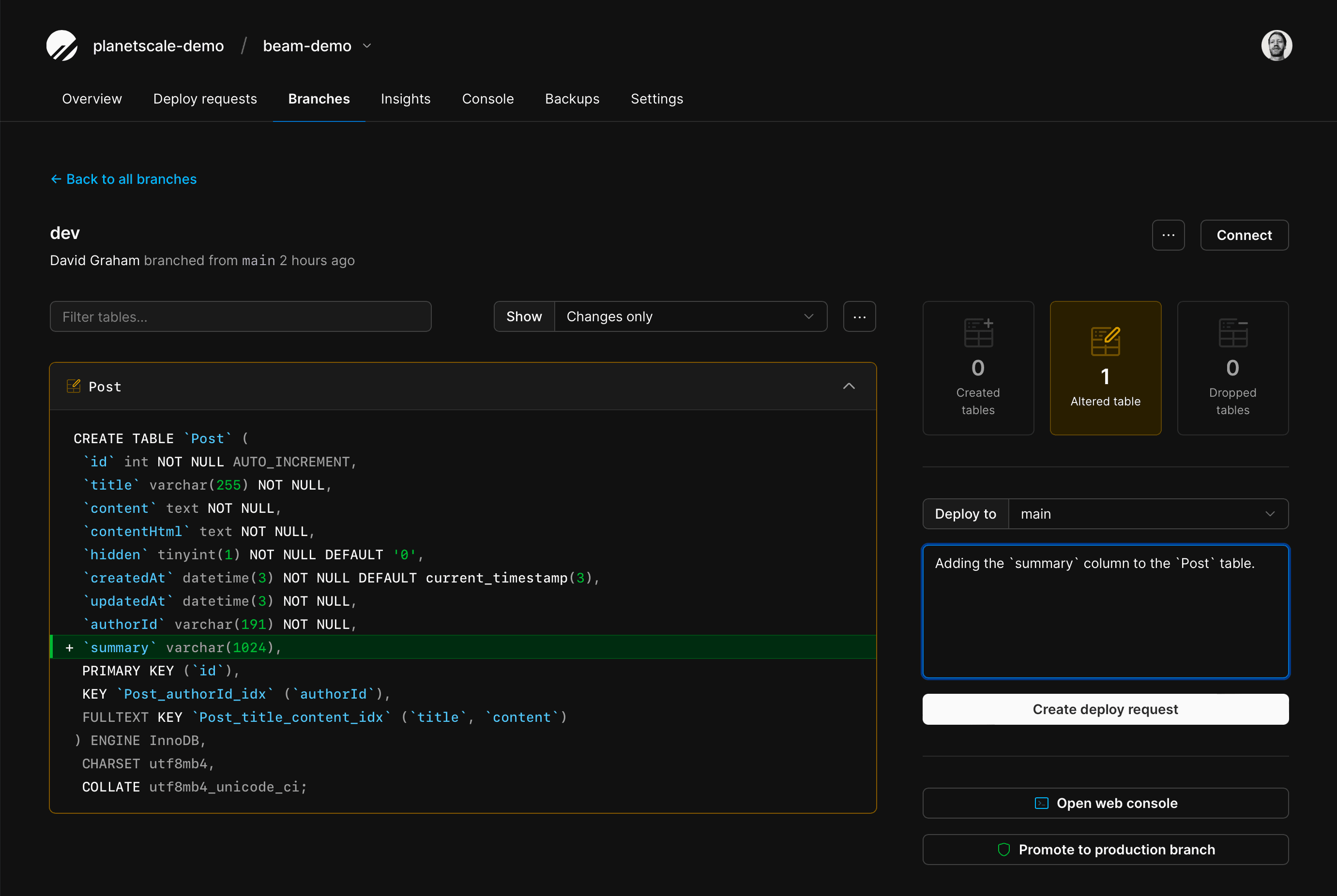Click the `authorId` varchar(191) line
1337x896 pixels.
pos(219,625)
